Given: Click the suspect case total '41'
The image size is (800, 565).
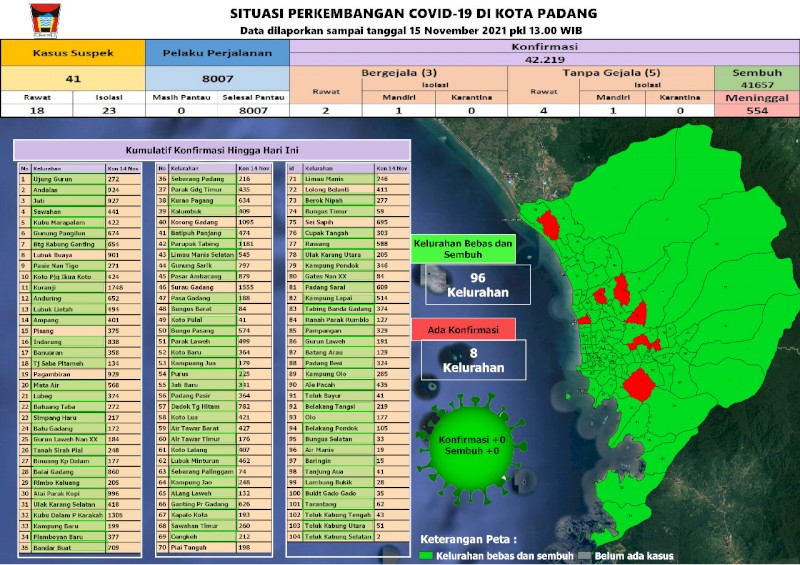Looking at the screenshot, I should pyautogui.click(x=73, y=79).
